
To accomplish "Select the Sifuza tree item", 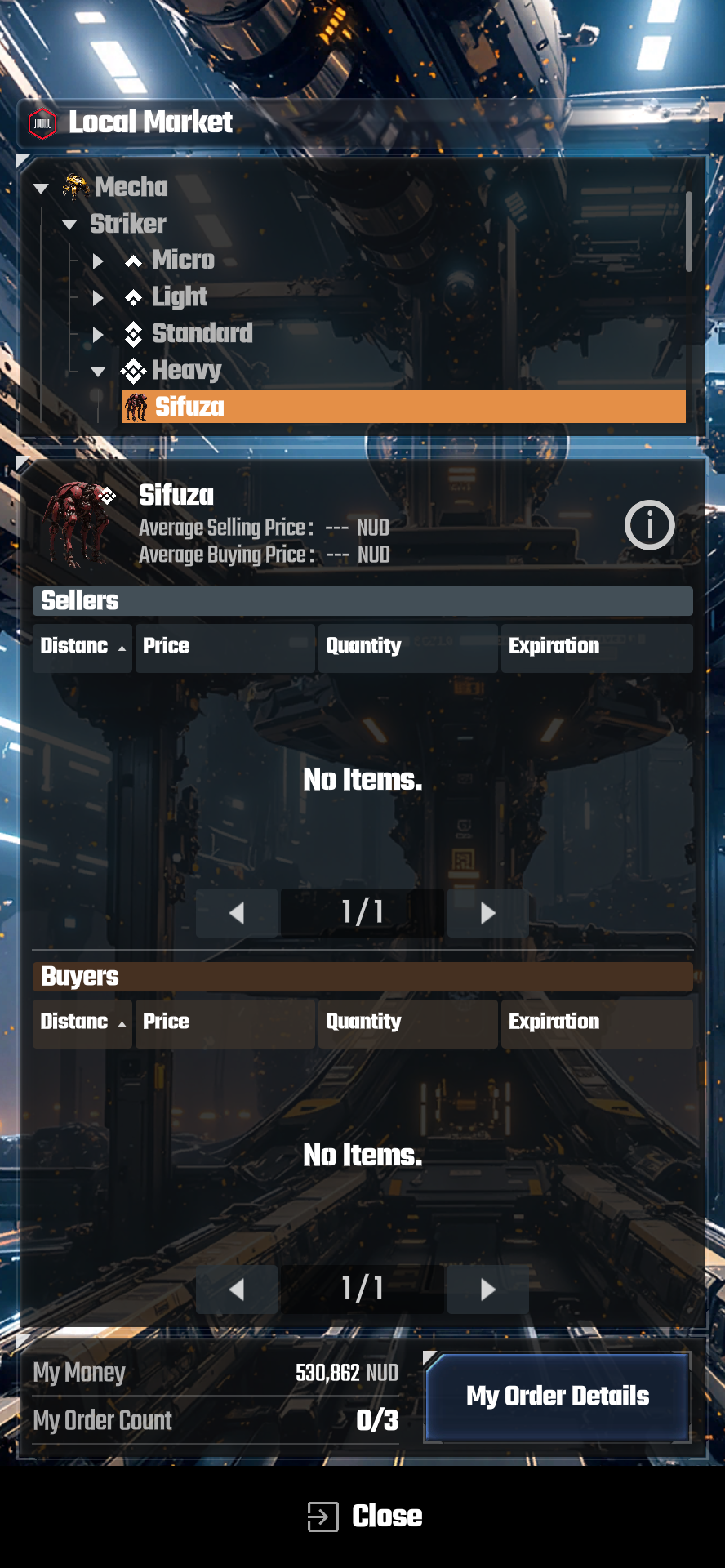I will pyautogui.click(x=403, y=407).
